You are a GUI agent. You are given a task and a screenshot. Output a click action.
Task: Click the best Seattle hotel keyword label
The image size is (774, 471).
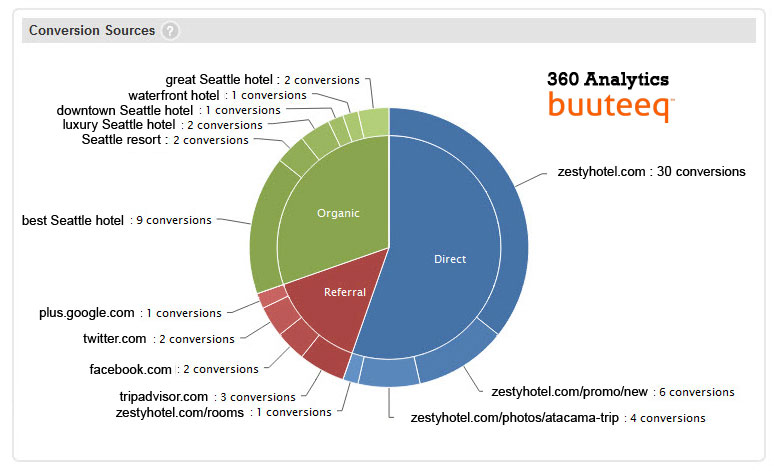pyautogui.click(x=116, y=220)
